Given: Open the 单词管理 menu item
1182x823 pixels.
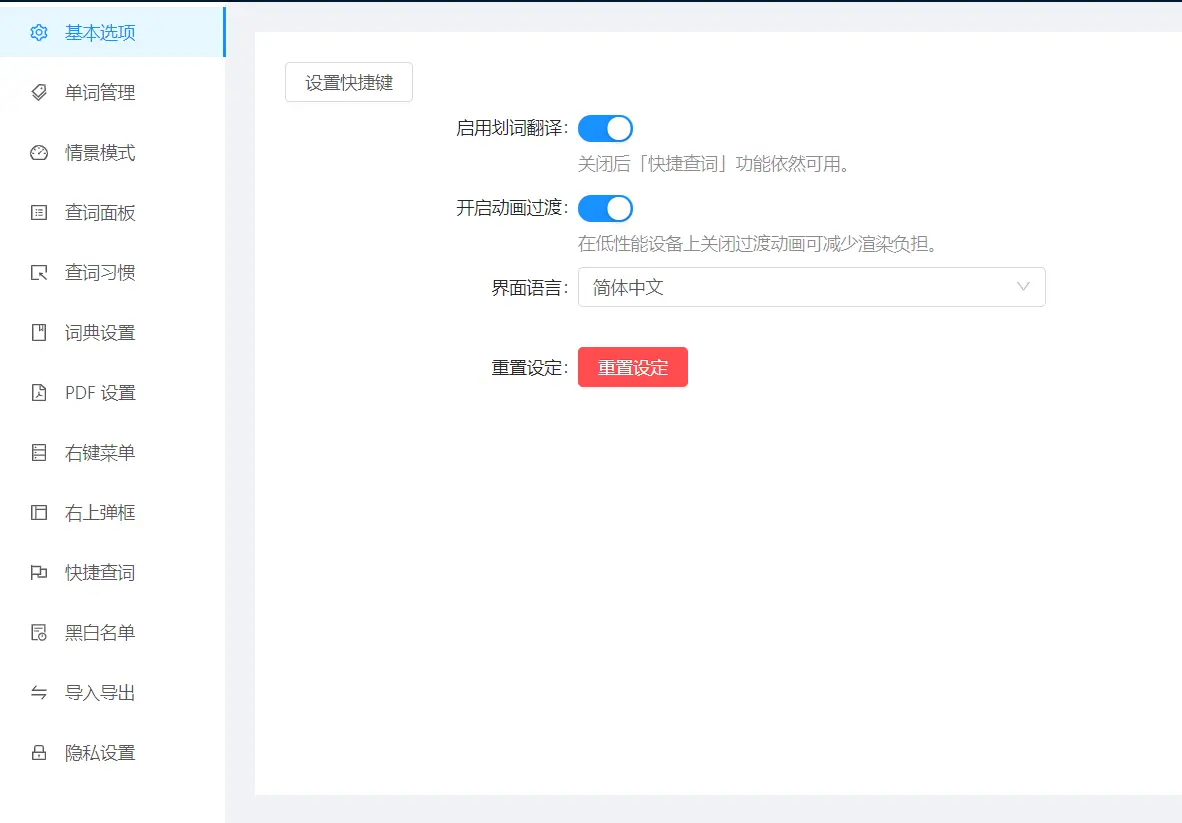Looking at the screenshot, I should pos(112,93).
